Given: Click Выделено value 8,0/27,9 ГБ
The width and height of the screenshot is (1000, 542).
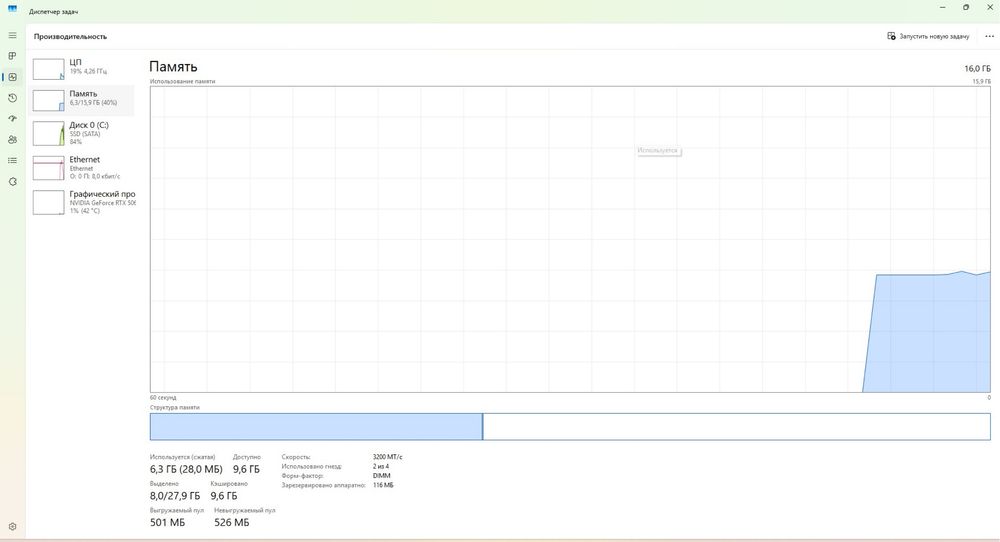Looking at the screenshot, I should (175, 495).
